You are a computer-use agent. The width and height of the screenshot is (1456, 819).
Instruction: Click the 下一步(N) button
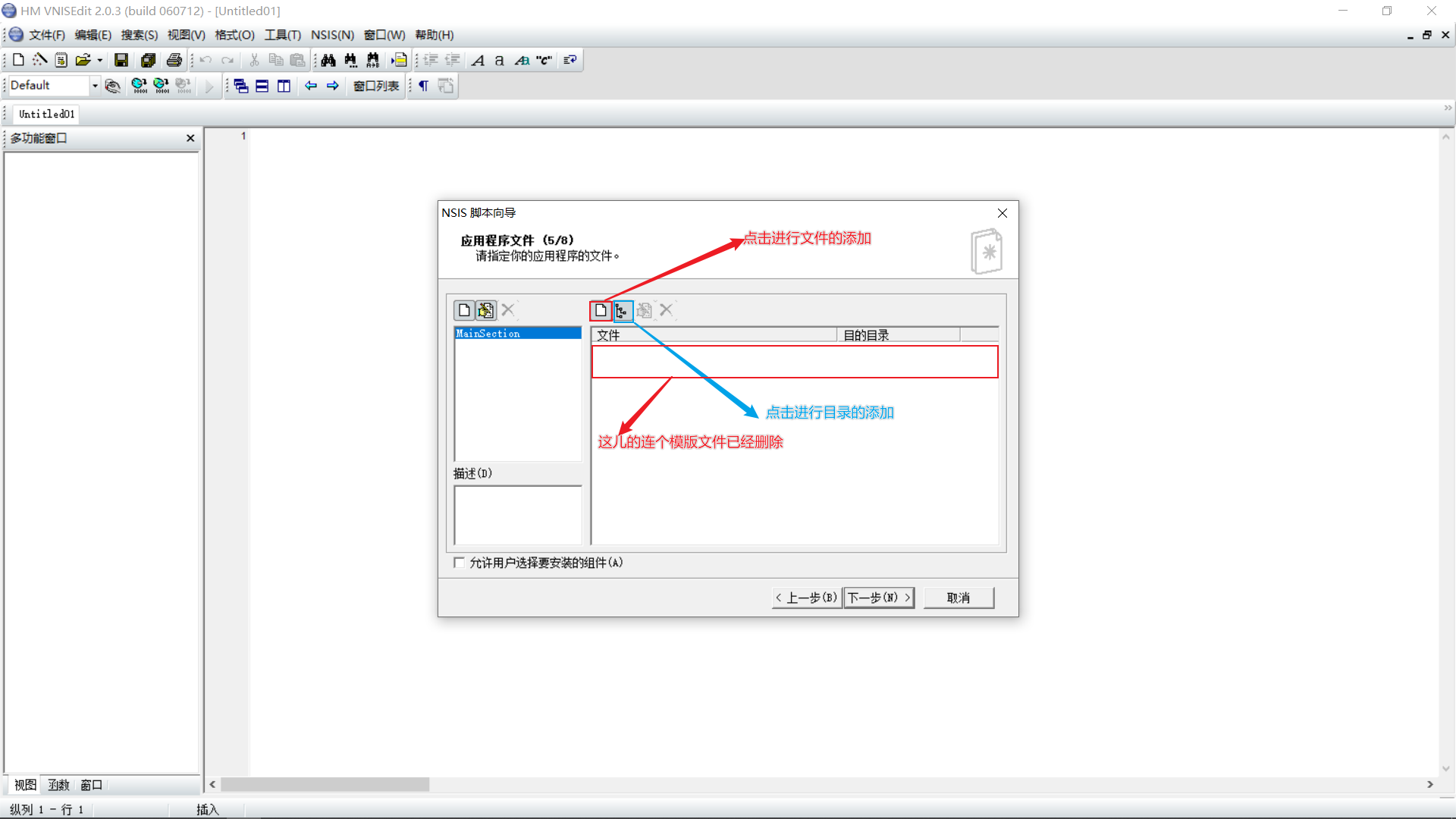click(879, 598)
